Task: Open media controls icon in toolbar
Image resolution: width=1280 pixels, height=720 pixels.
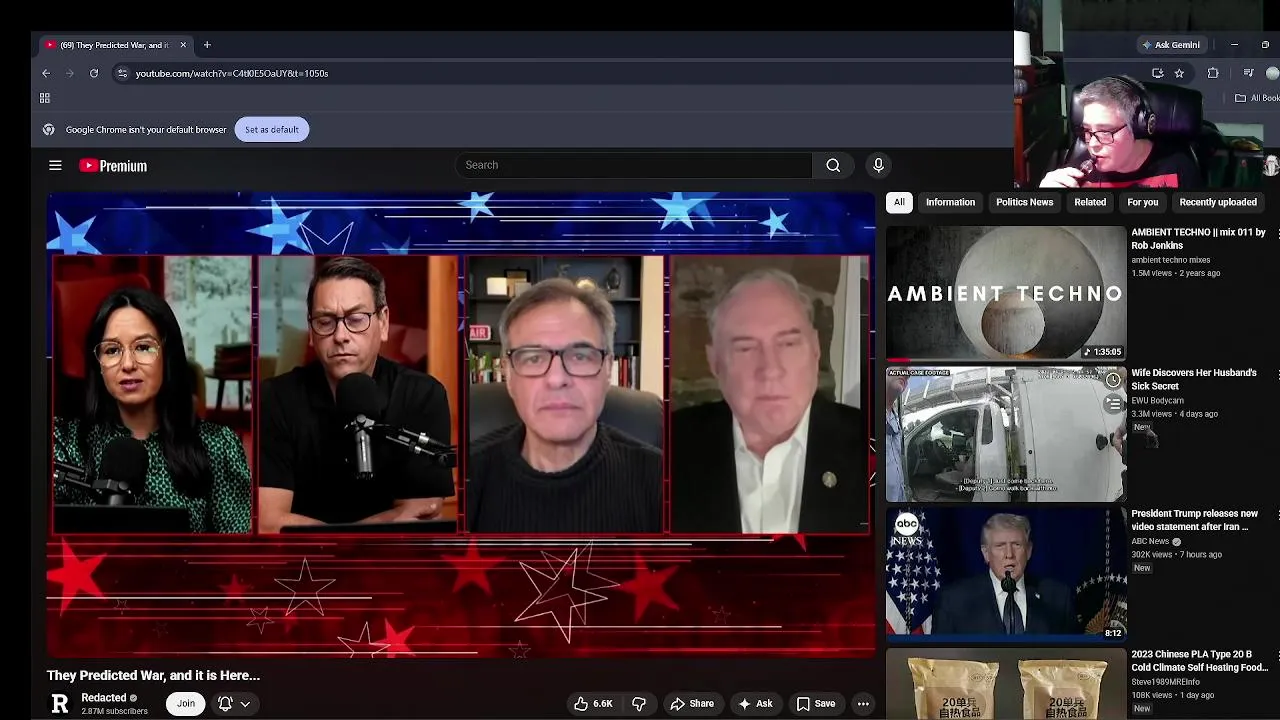Action: [x=1248, y=73]
